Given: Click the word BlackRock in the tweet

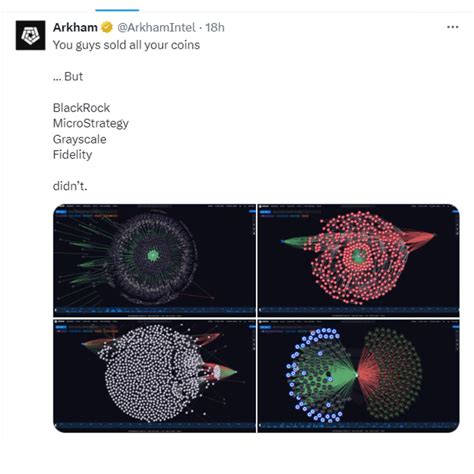Looking at the screenshot, I should click(81, 108).
